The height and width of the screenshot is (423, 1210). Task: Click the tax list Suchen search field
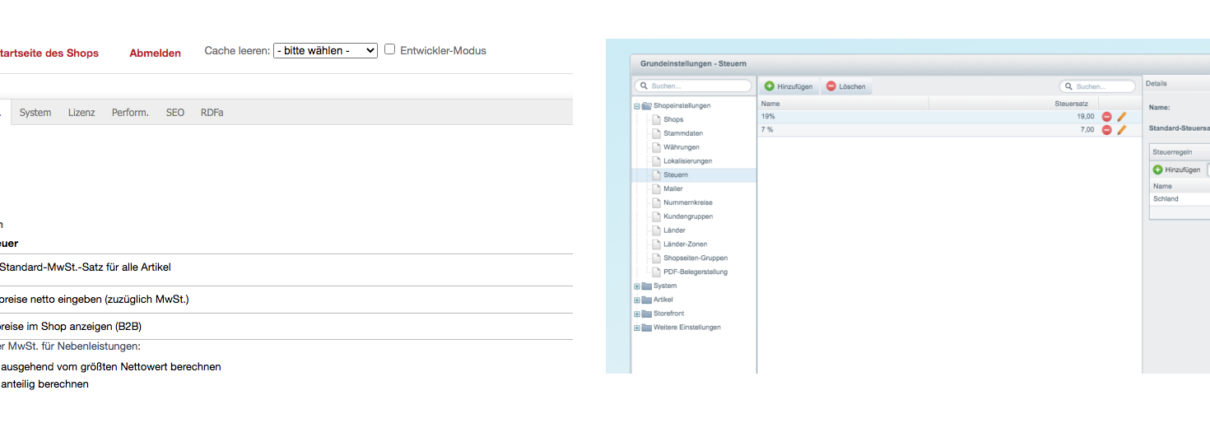[x=1098, y=87]
